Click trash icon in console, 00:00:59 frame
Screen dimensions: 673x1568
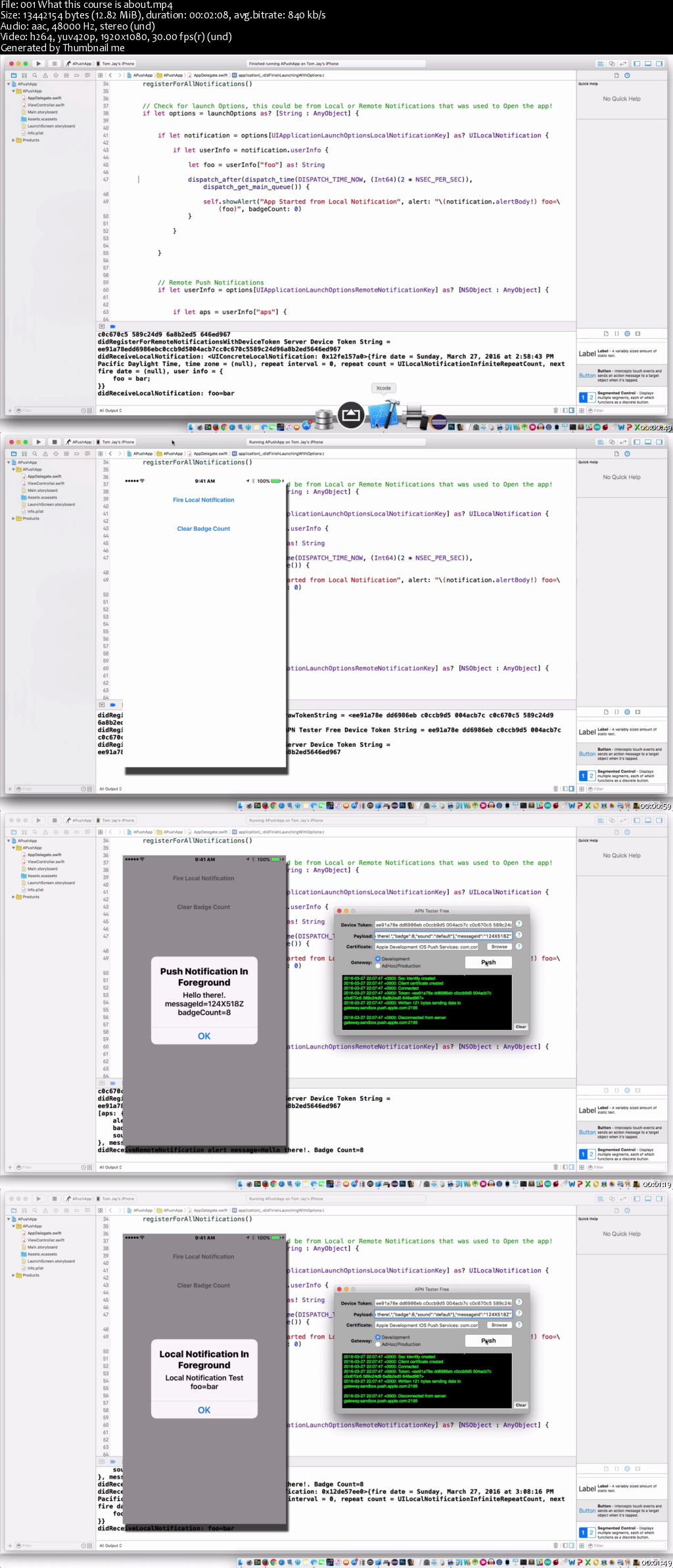pos(555,789)
